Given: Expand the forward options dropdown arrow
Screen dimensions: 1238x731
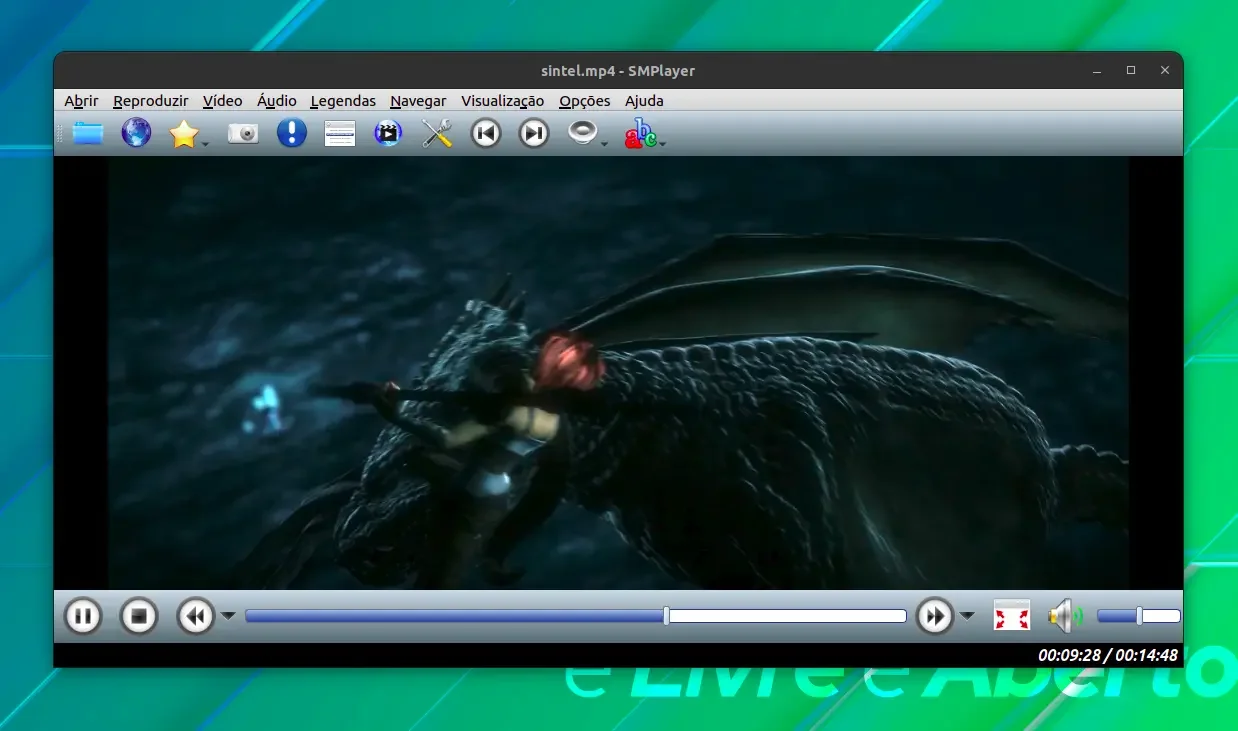Looking at the screenshot, I should 967,616.
